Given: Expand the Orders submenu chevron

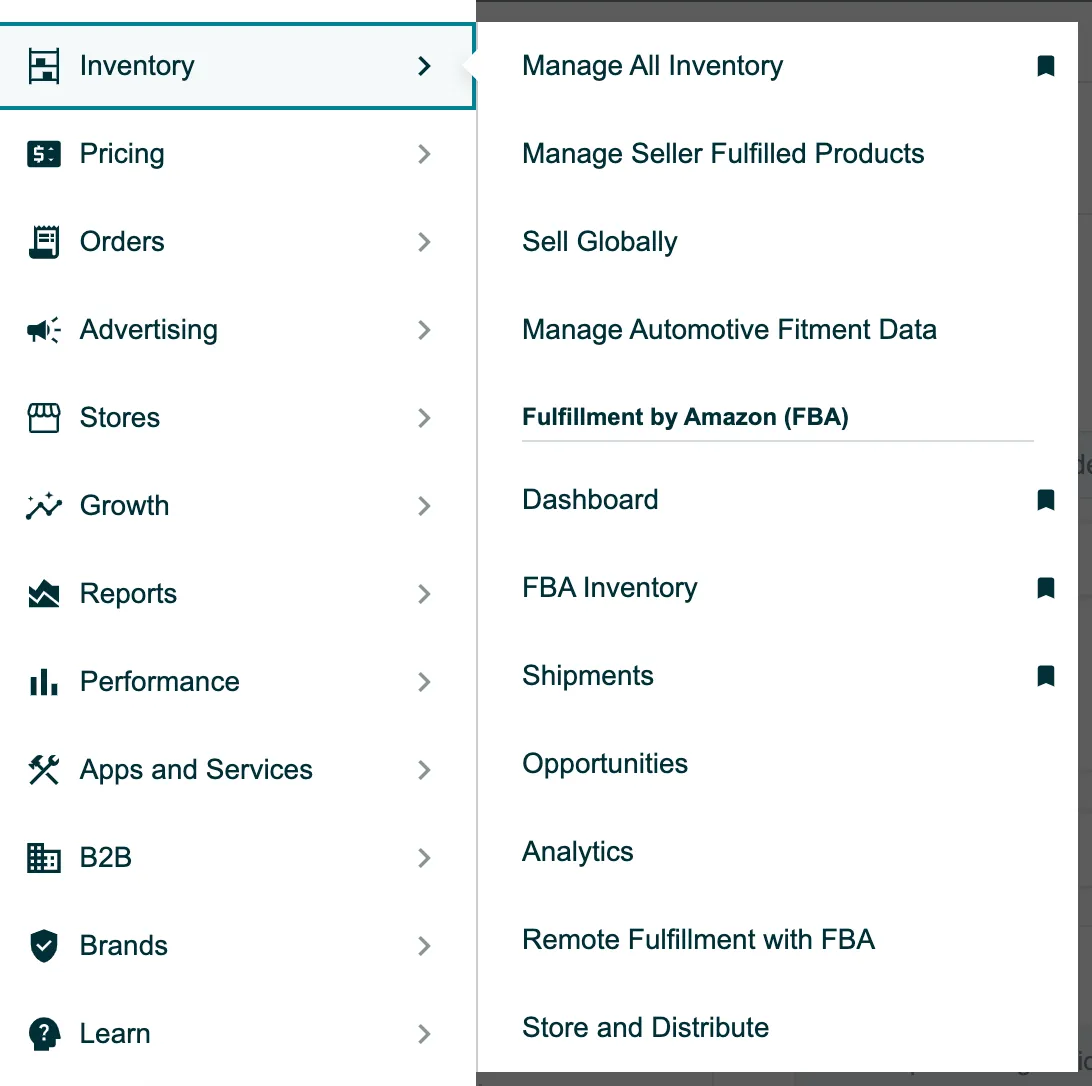Looking at the screenshot, I should coord(424,242).
